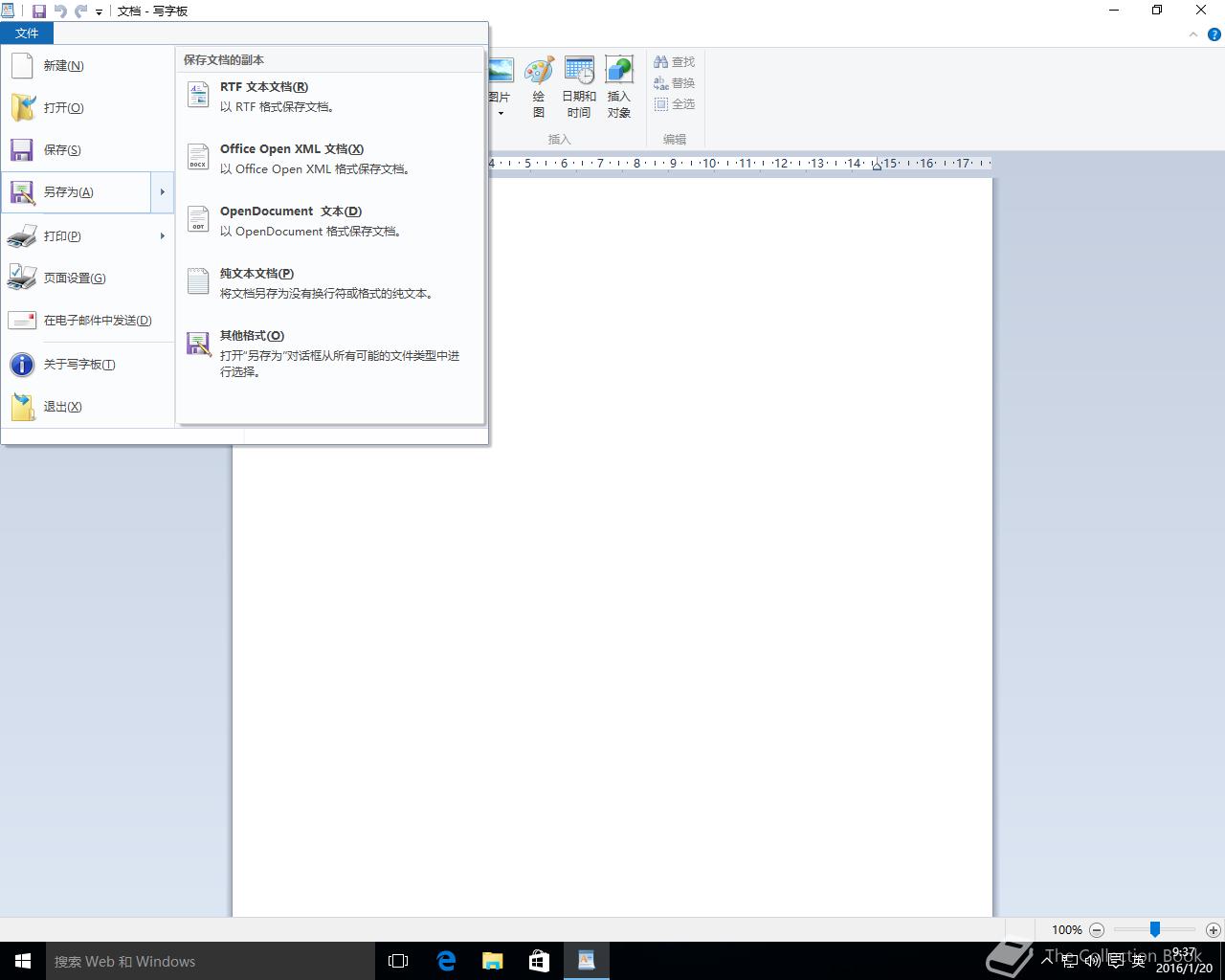The height and width of the screenshot is (980, 1225).
Task: Open the Picture dropdown arrow
Action: click(x=501, y=113)
